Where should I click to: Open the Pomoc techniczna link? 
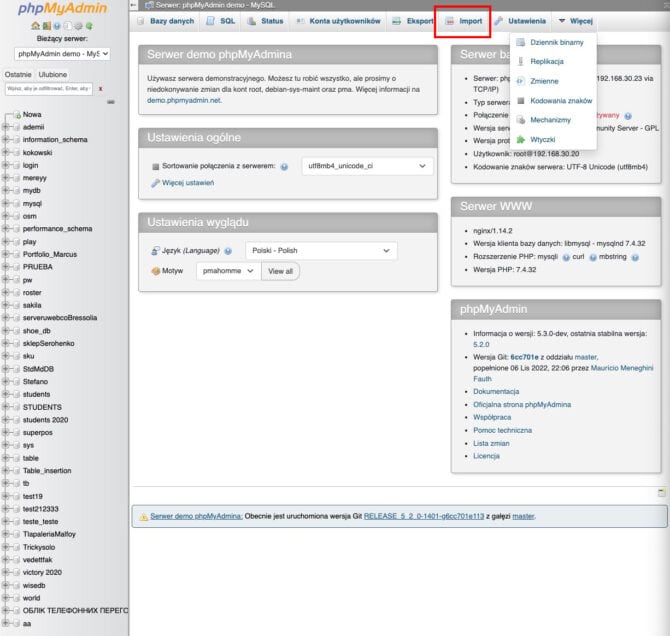click(x=502, y=430)
